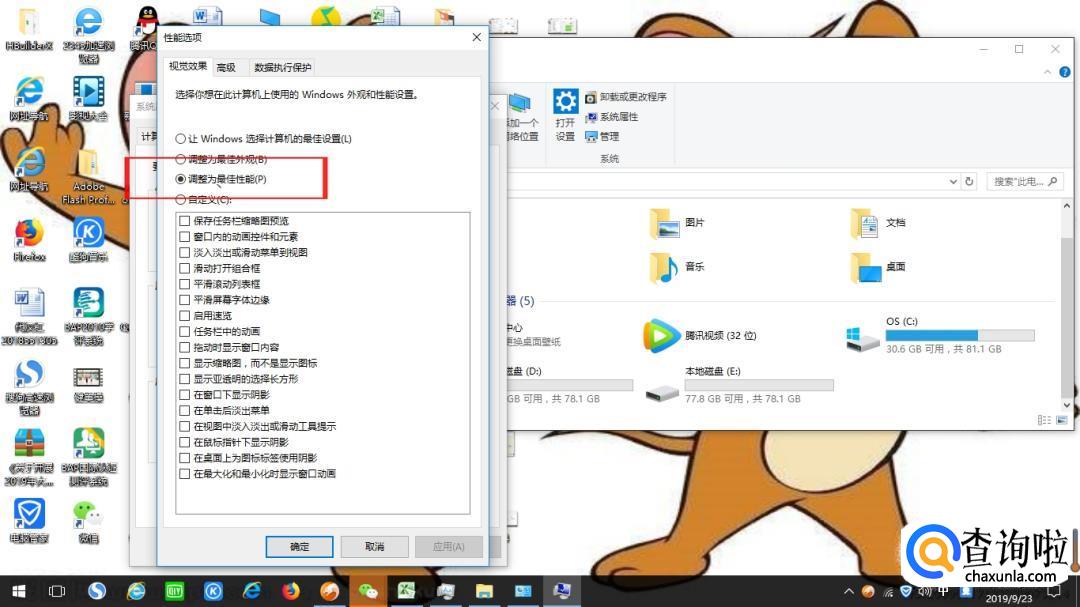Click Explorer vertical scrollbar down arrow
Screen dimensions: 1080x607
coord(1067,405)
